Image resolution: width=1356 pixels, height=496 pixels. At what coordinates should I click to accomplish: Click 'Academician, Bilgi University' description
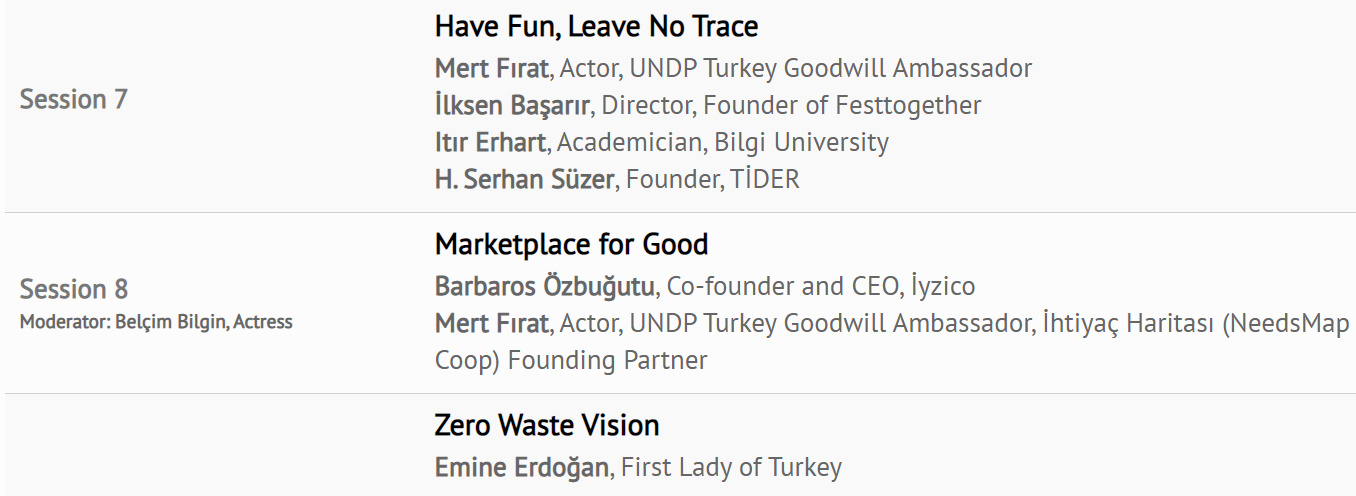tap(724, 143)
